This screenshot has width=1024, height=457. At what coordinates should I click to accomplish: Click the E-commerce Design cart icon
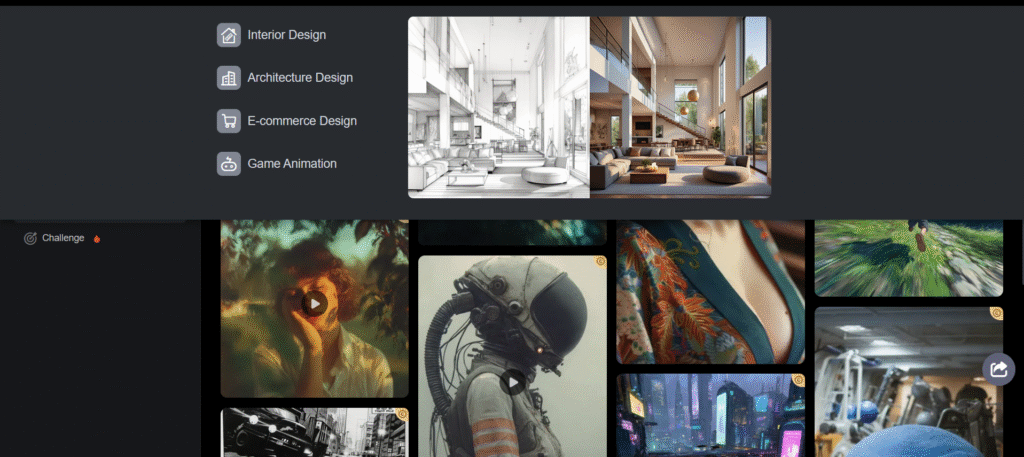pos(229,121)
